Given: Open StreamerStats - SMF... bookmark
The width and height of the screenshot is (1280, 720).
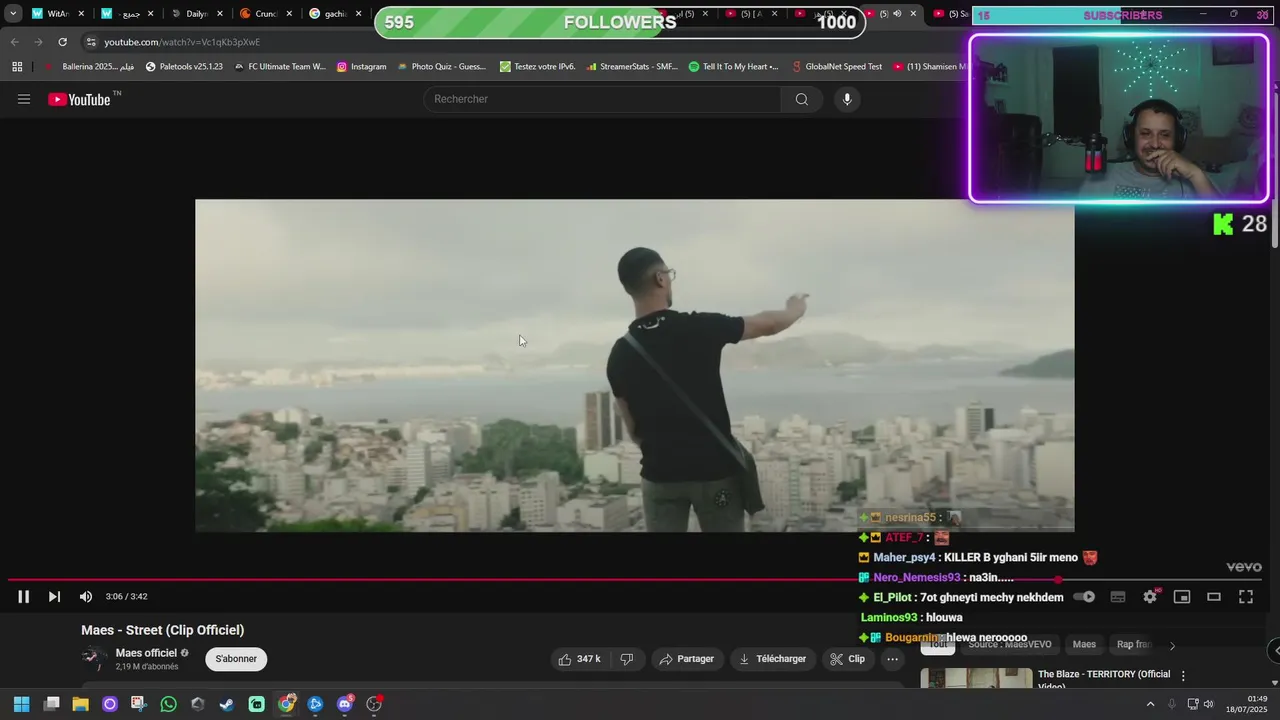Looking at the screenshot, I should coord(631,67).
